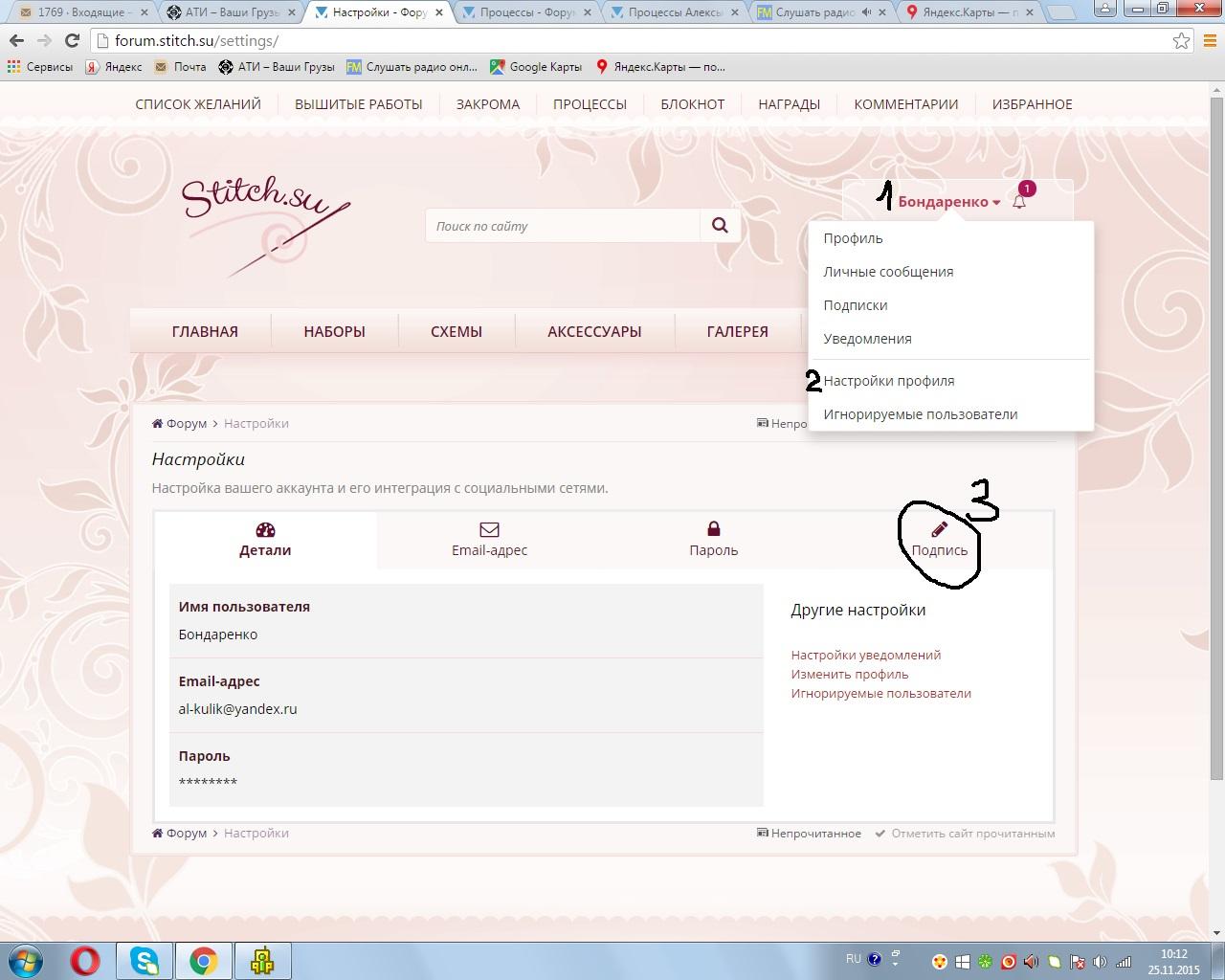Collapse the Бондаренко user dropdown
This screenshot has height=980, width=1225.
point(947,202)
